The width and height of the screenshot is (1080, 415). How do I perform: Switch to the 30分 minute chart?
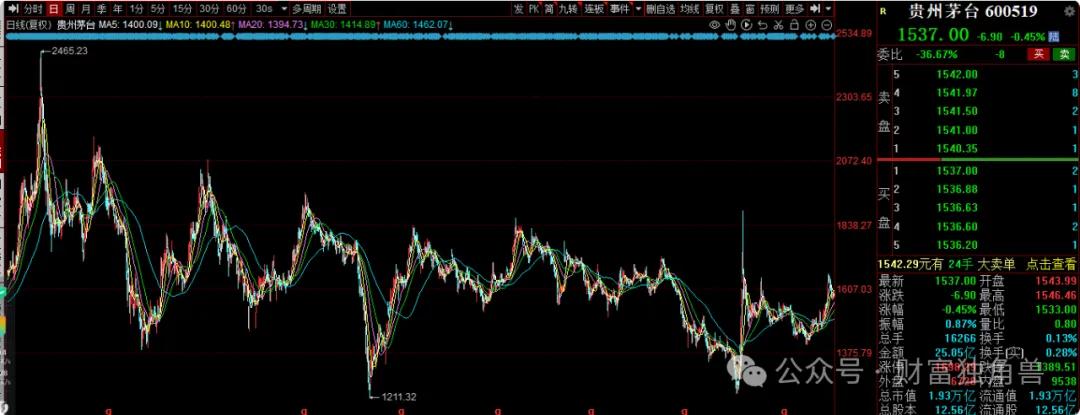point(209,9)
